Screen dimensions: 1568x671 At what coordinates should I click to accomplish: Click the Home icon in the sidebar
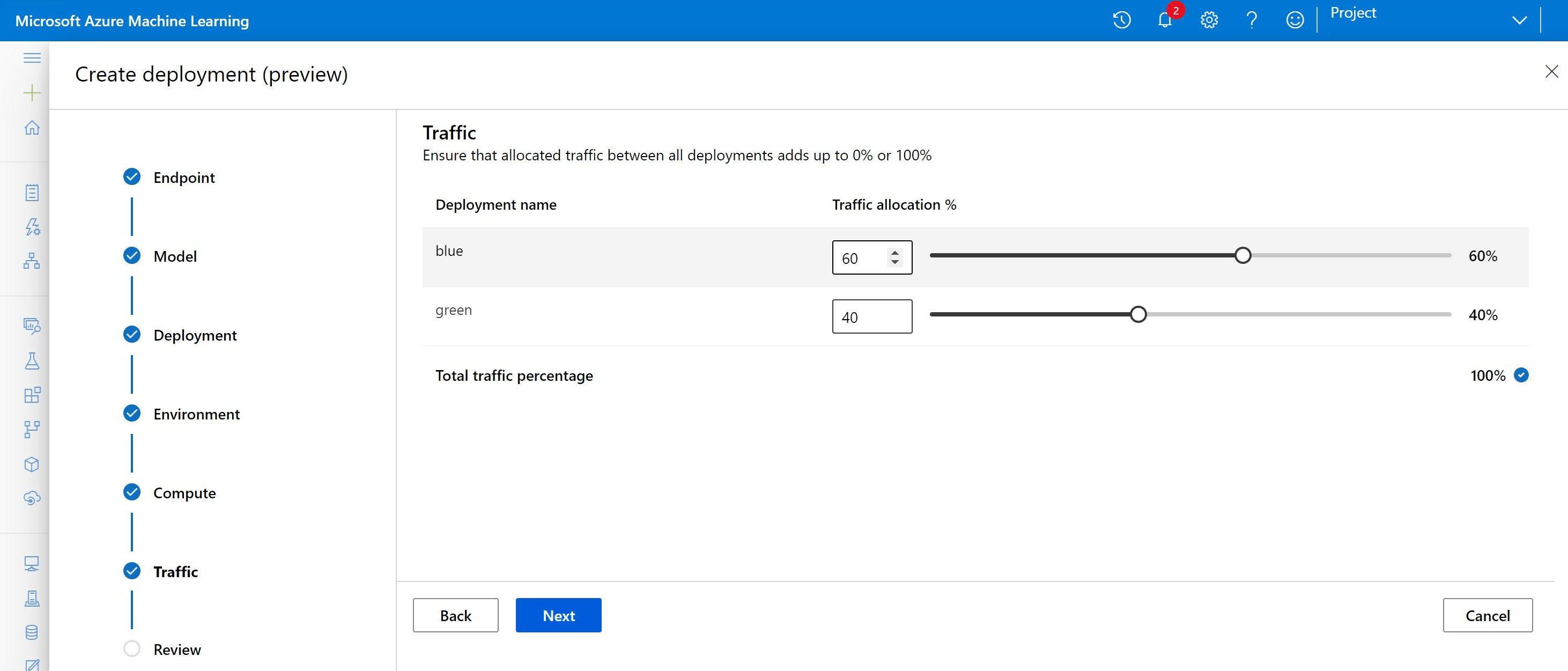click(x=32, y=128)
